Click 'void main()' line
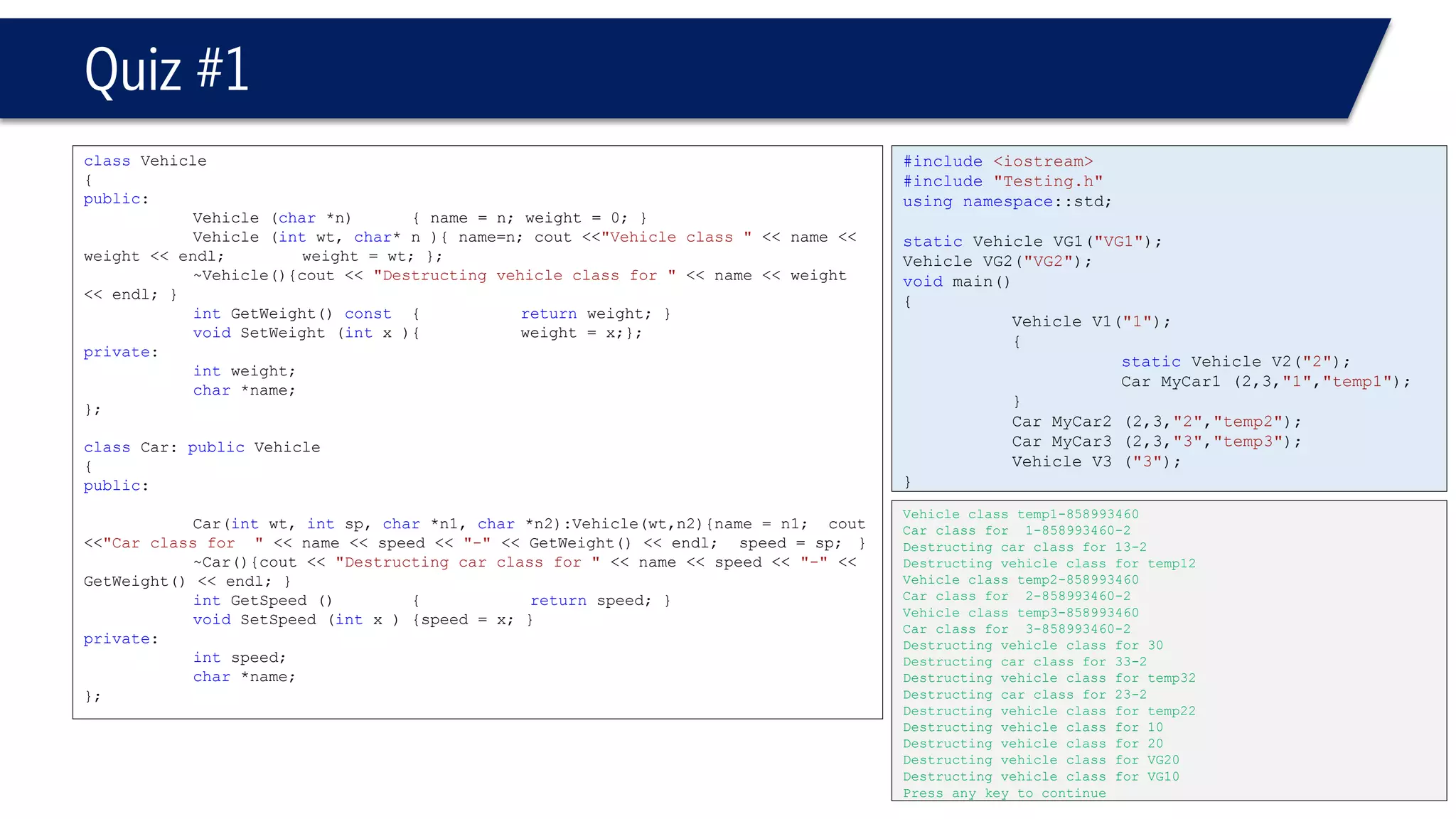The height and width of the screenshot is (819, 1456). pyautogui.click(x=956, y=282)
